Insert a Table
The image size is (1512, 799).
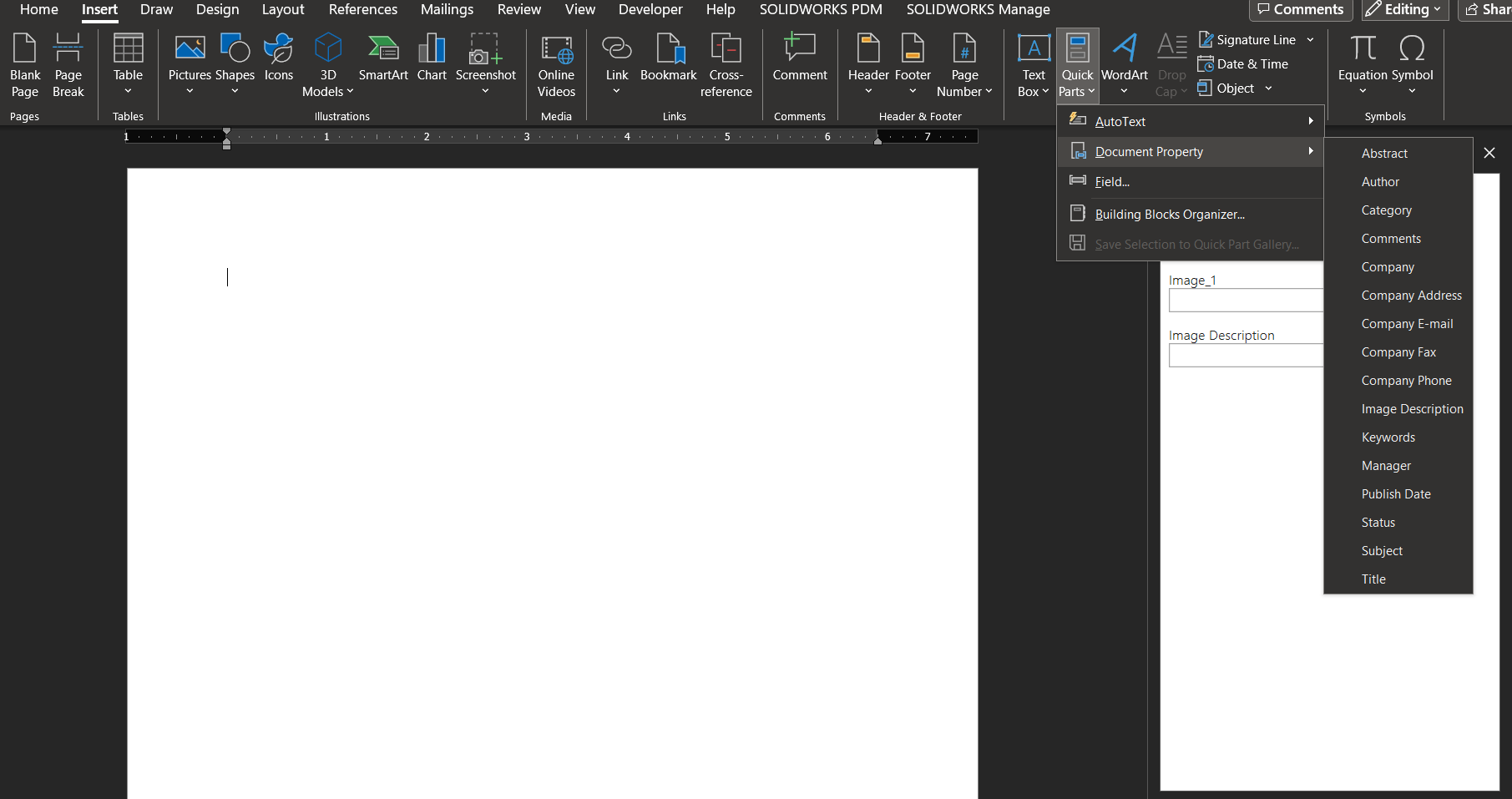coord(128,63)
